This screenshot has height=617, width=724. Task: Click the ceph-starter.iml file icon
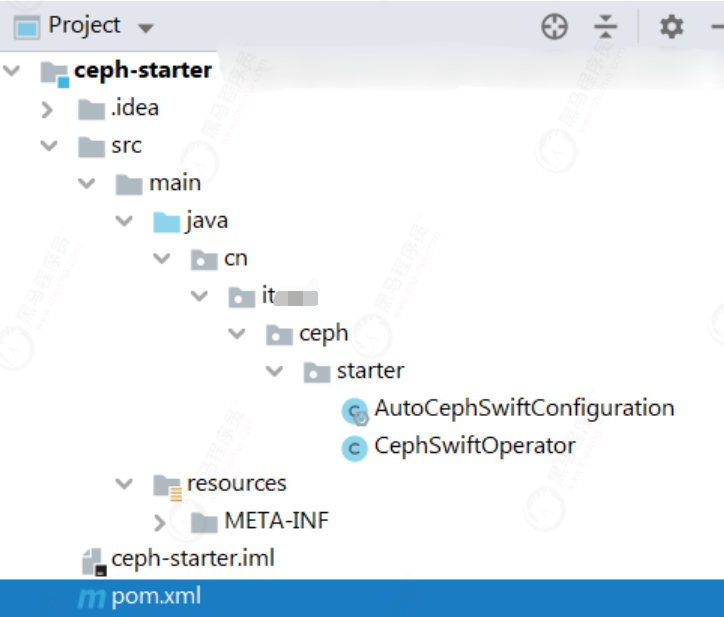pyautogui.click(x=94, y=560)
